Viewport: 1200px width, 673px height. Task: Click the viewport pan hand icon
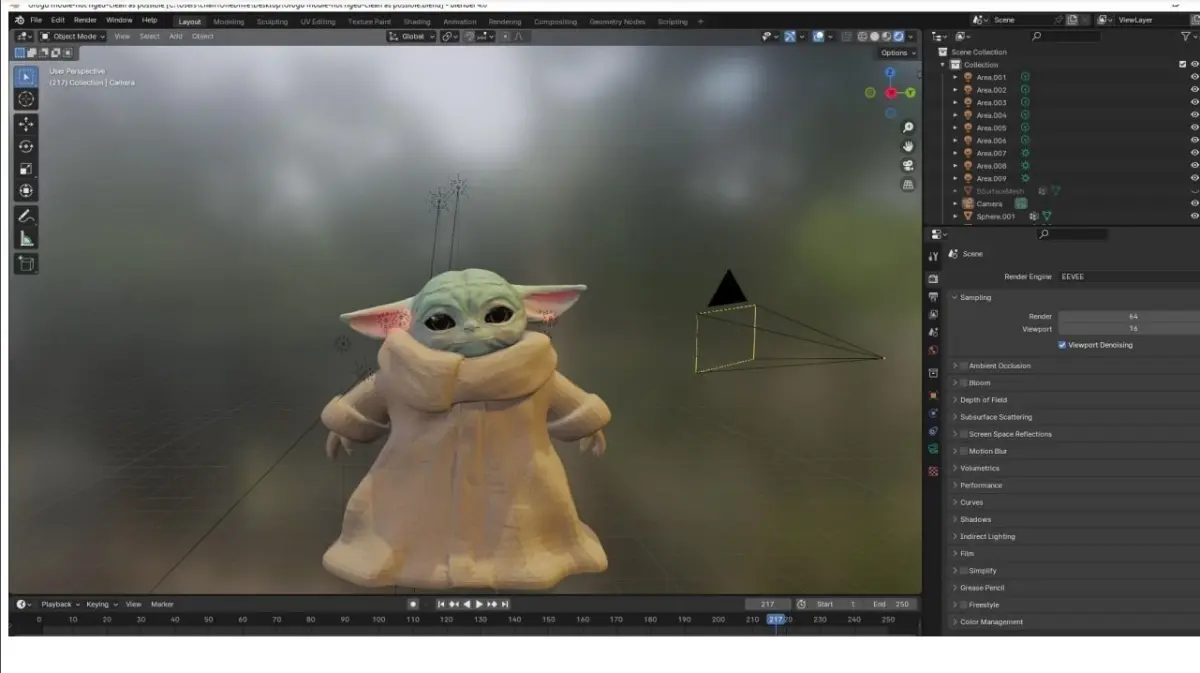[908, 146]
